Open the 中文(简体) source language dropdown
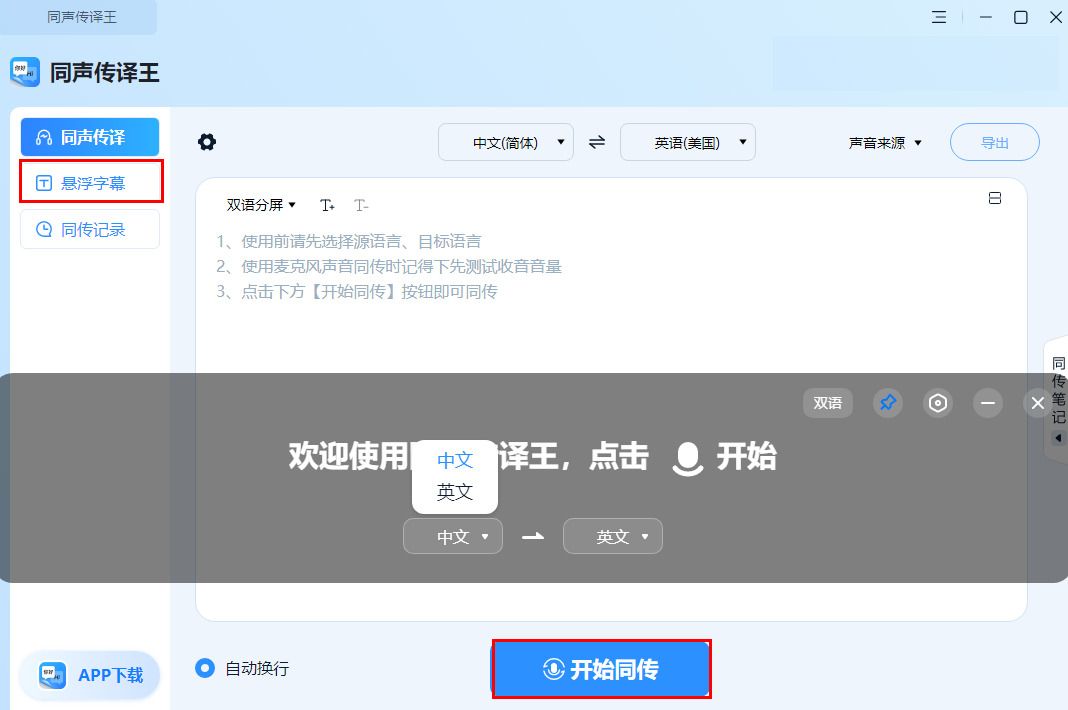Viewport: 1068px width, 710px height. (x=505, y=142)
